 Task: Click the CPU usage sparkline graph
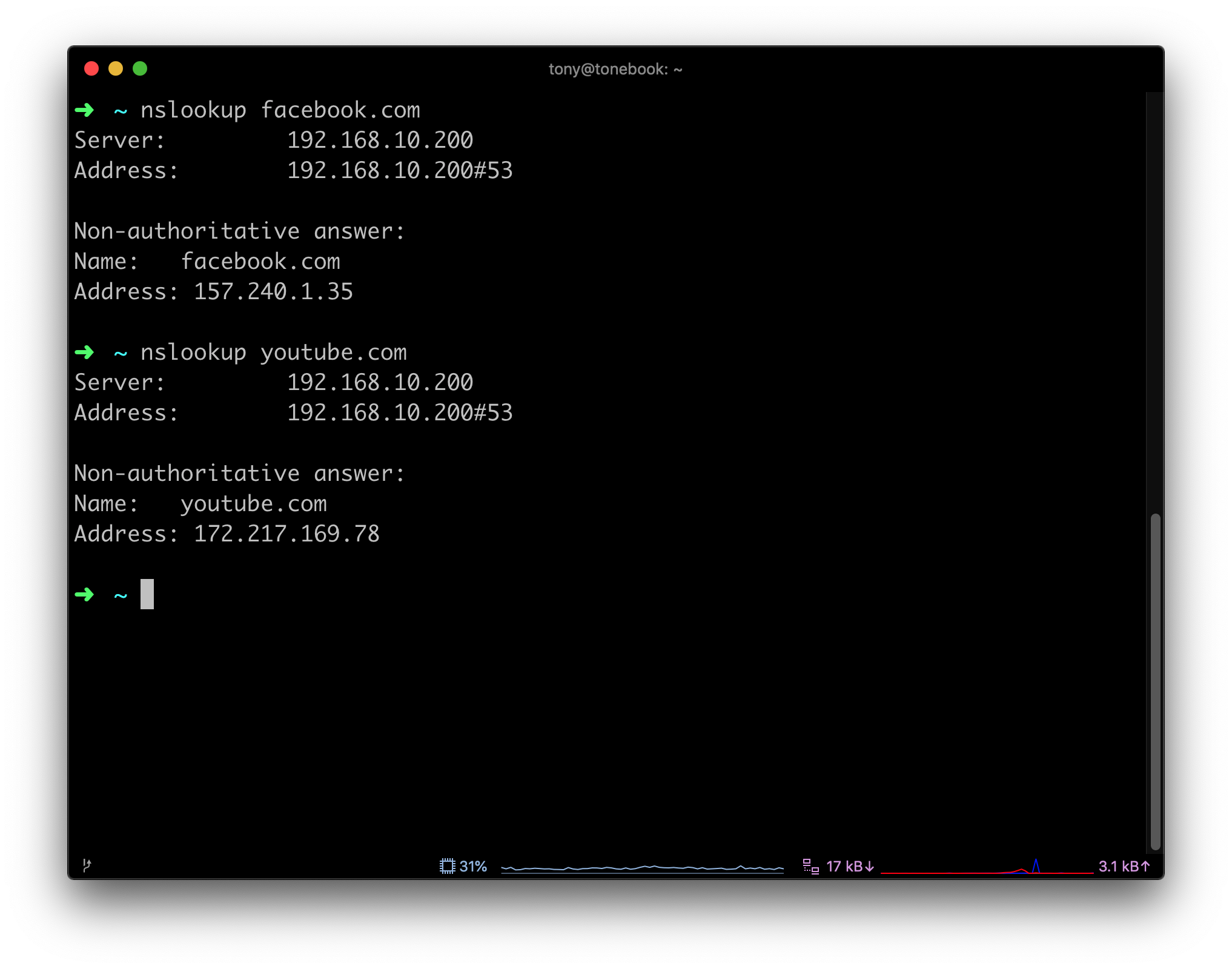642,868
